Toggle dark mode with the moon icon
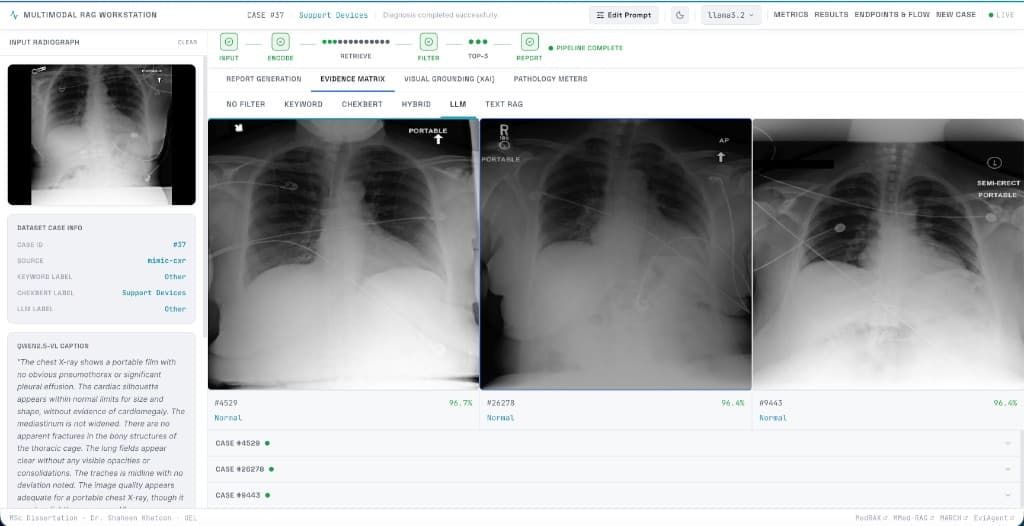This screenshot has height=526, width=1024. (680, 14)
